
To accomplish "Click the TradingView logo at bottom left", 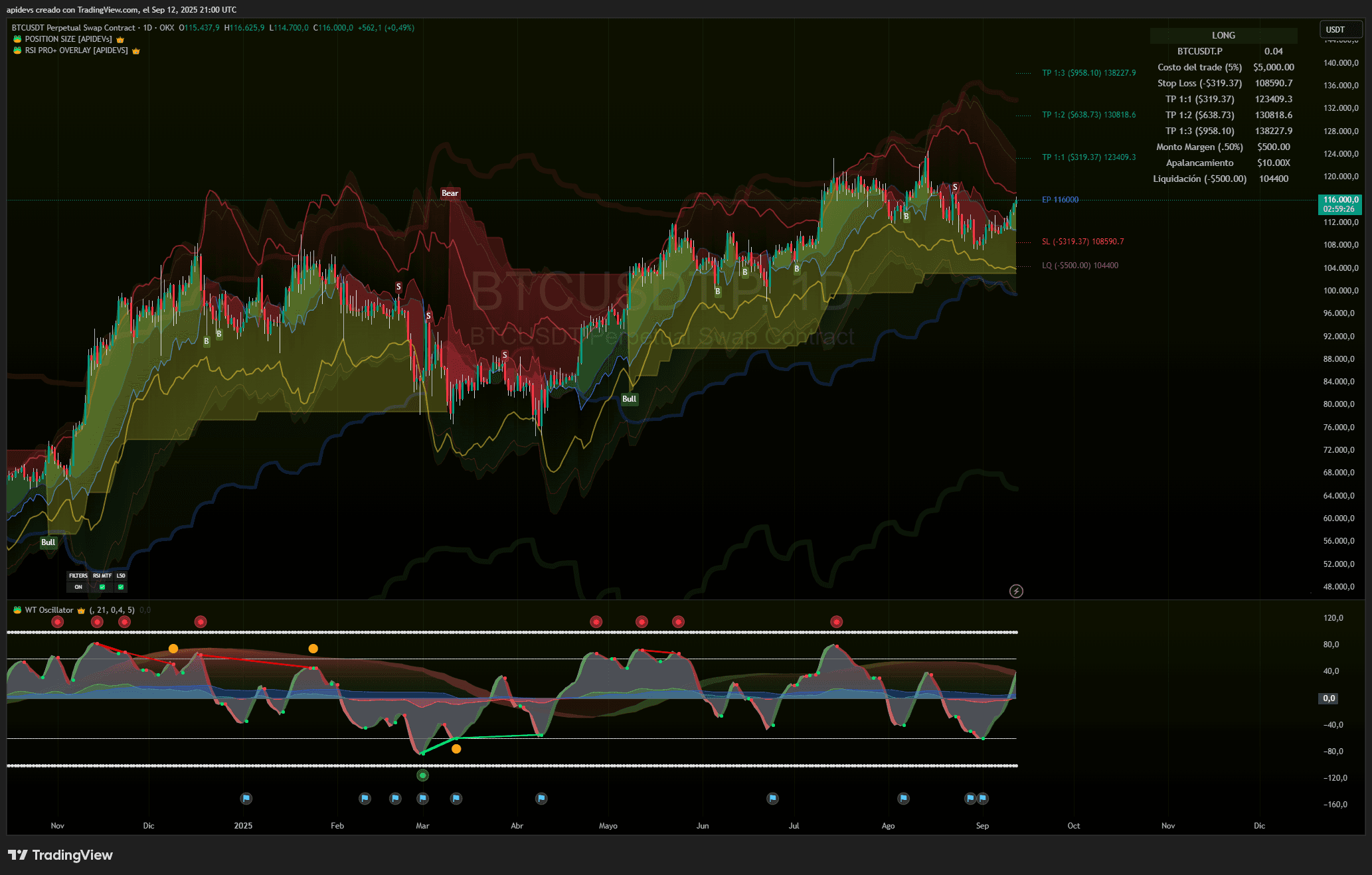I will tap(60, 855).
